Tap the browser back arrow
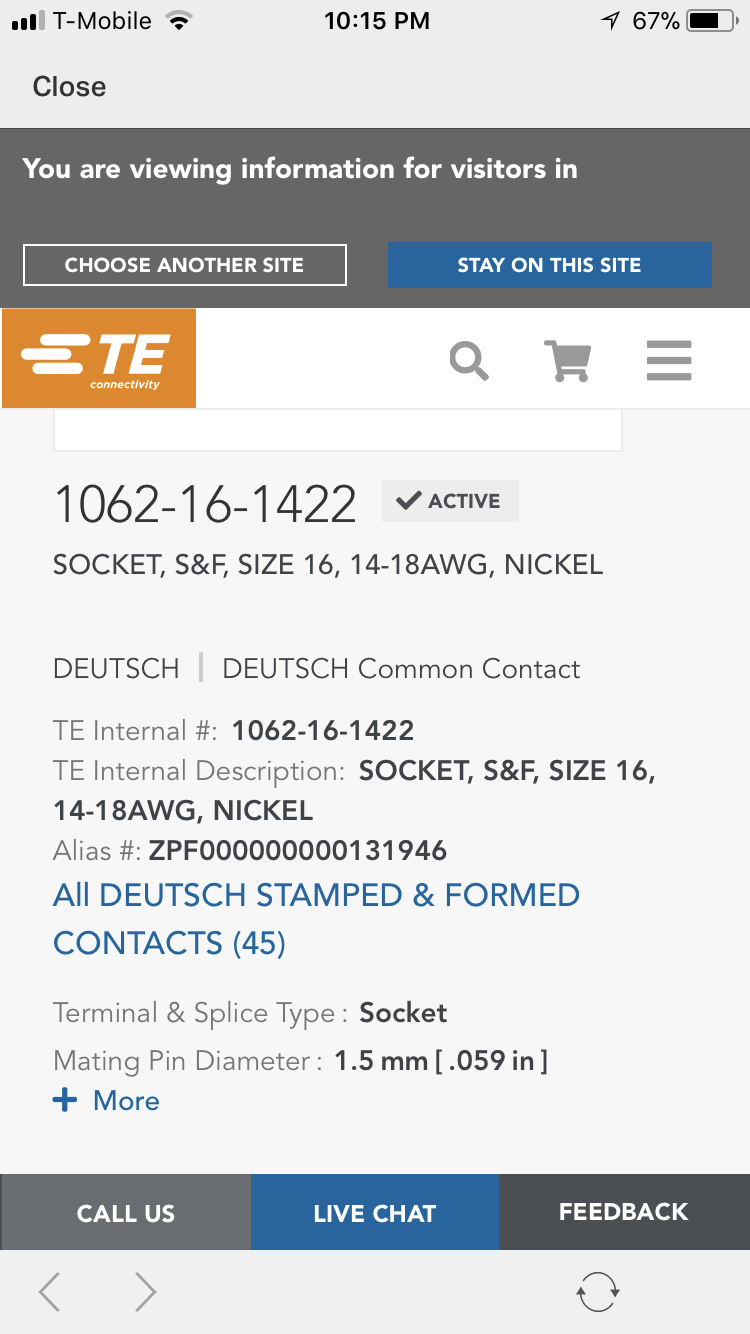Viewport: 750px width, 1334px height. [x=49, y=1291]
